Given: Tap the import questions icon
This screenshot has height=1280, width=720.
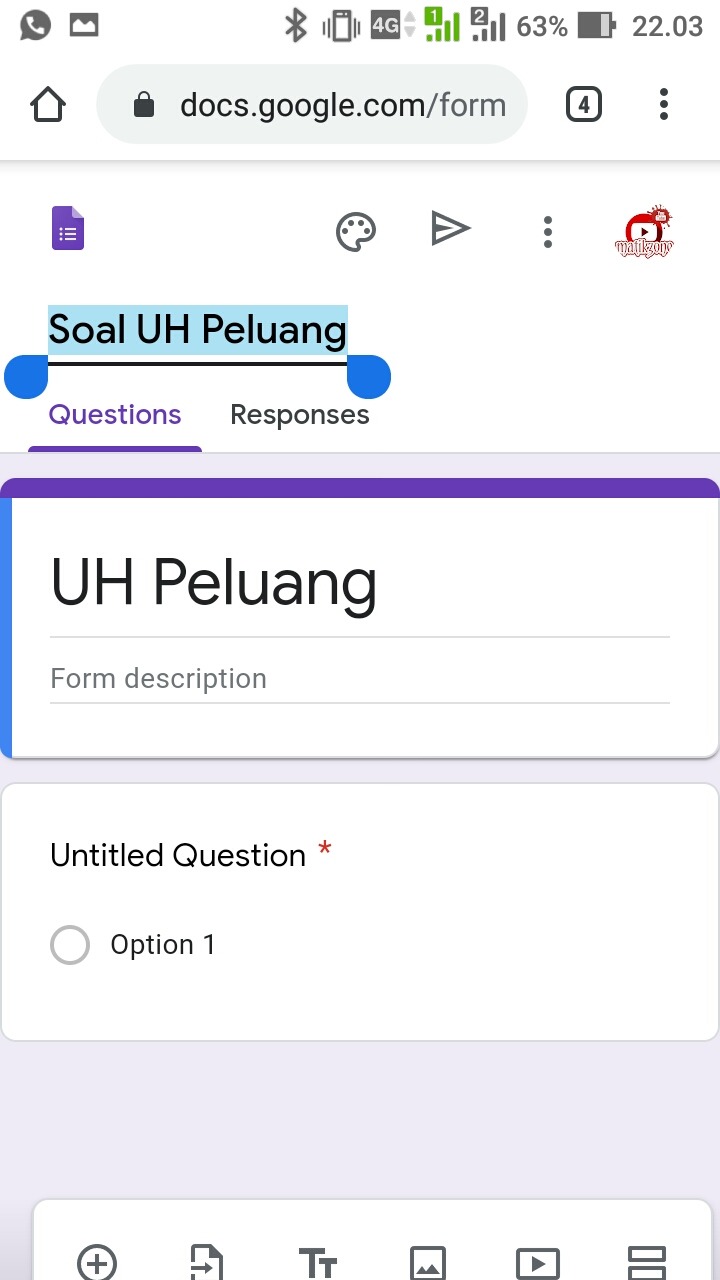Looking at the screenshot, I should tap(207, 1262).
